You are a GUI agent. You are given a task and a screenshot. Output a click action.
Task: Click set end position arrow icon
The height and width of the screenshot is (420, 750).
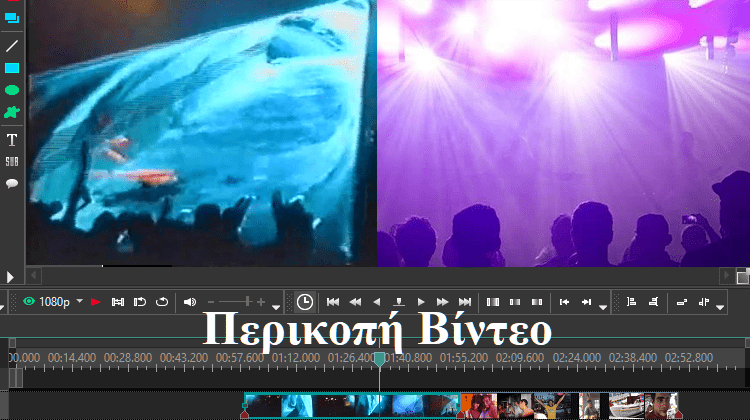586,302
